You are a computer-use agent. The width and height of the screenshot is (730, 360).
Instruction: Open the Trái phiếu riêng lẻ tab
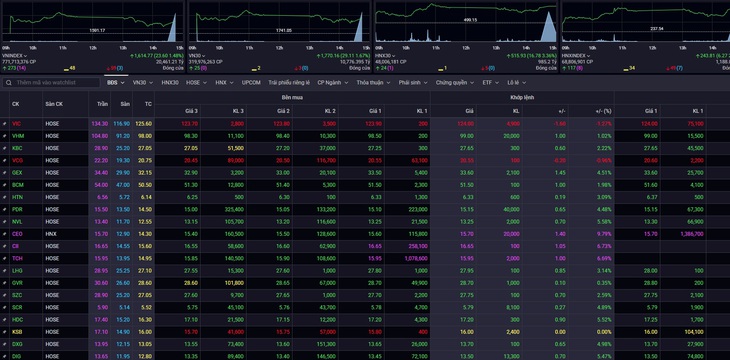(289, 82)
